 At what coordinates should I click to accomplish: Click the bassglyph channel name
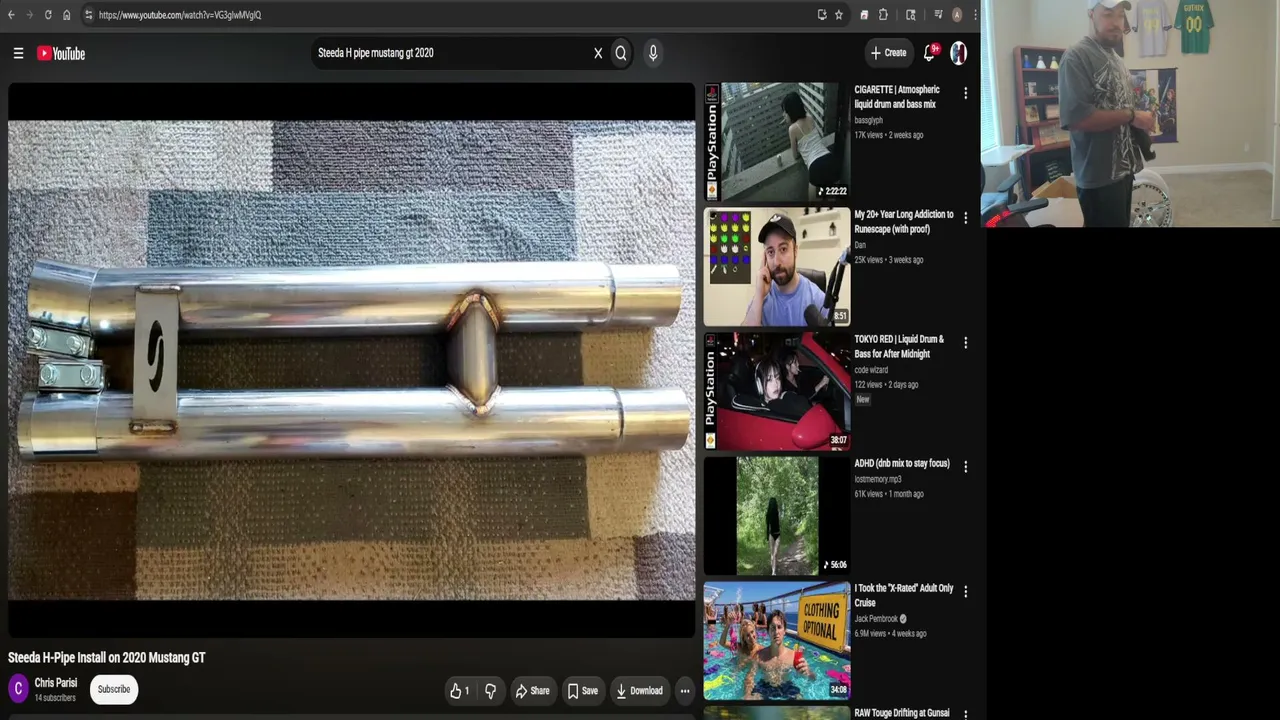[x=868, y=121]
